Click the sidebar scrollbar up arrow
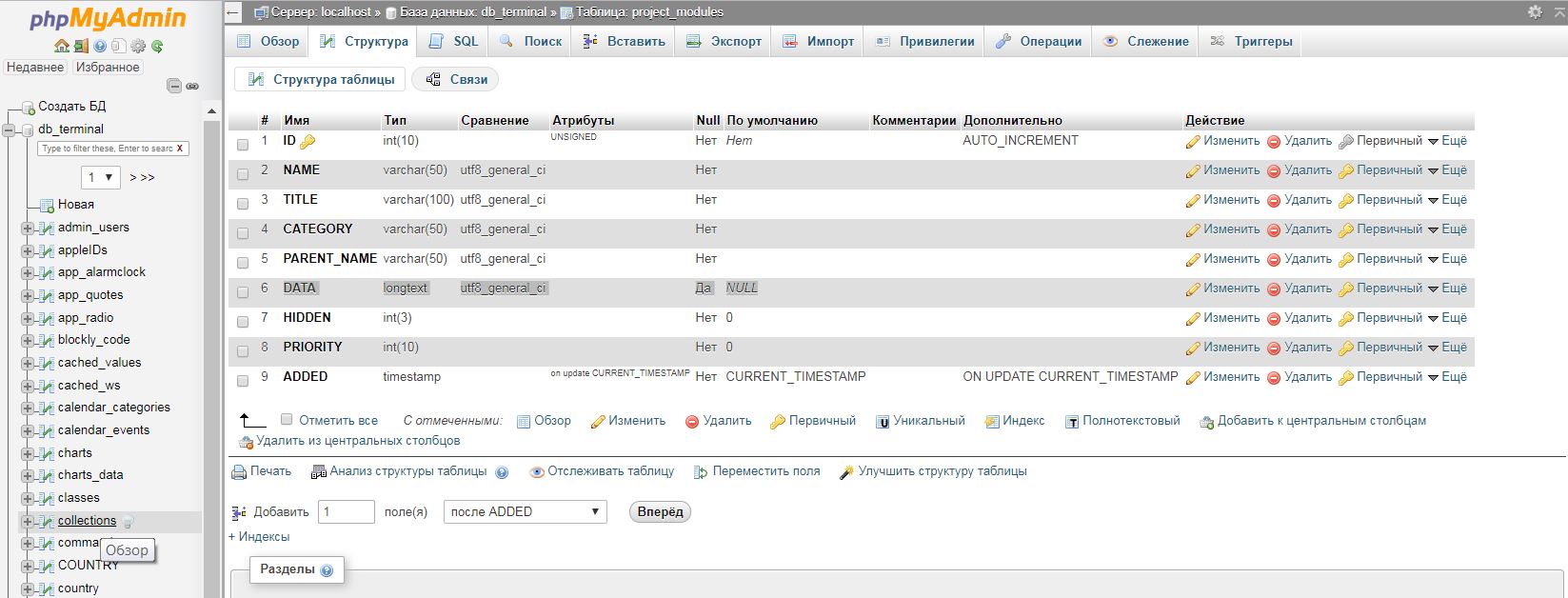 tap(212, 111)
